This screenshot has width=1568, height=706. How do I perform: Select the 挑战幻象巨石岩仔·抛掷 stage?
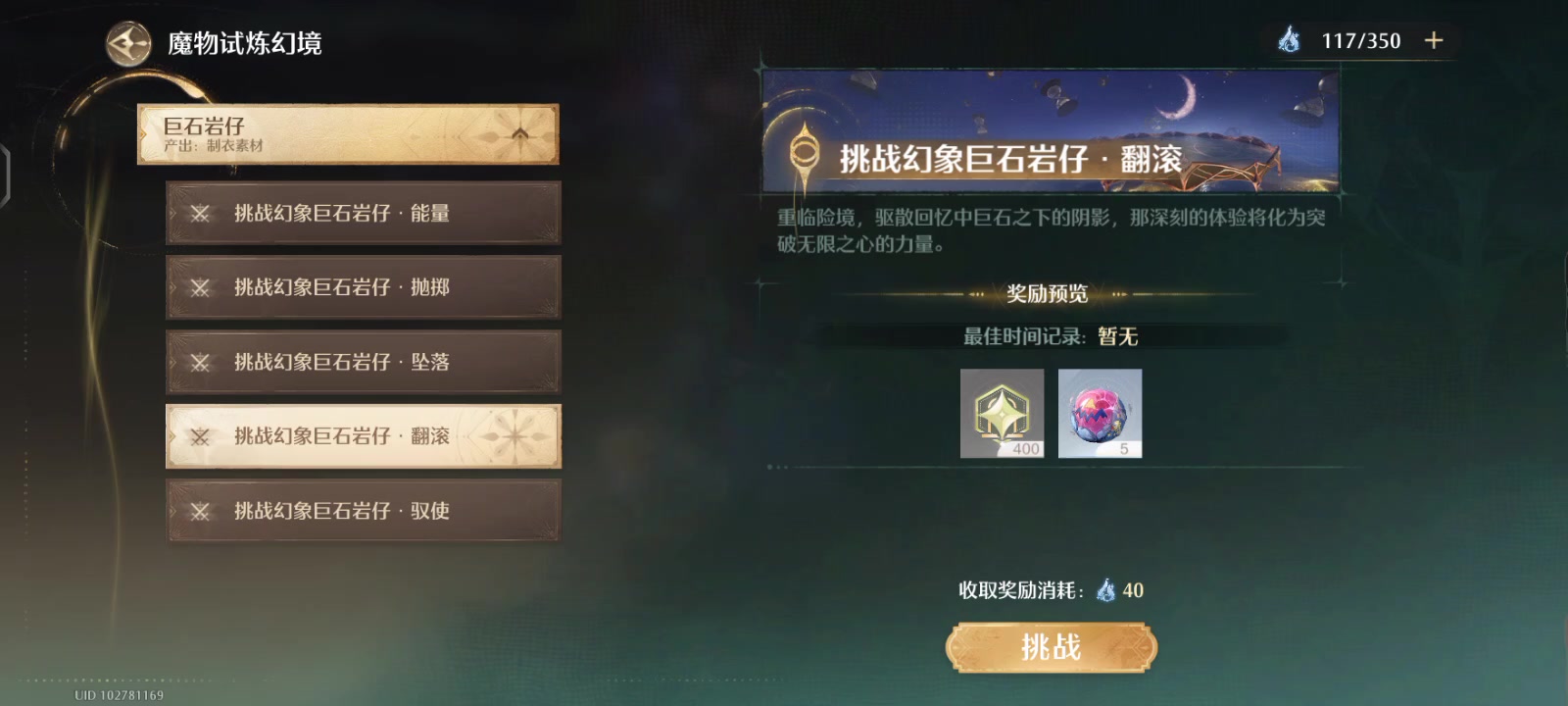tap(364, 287)
